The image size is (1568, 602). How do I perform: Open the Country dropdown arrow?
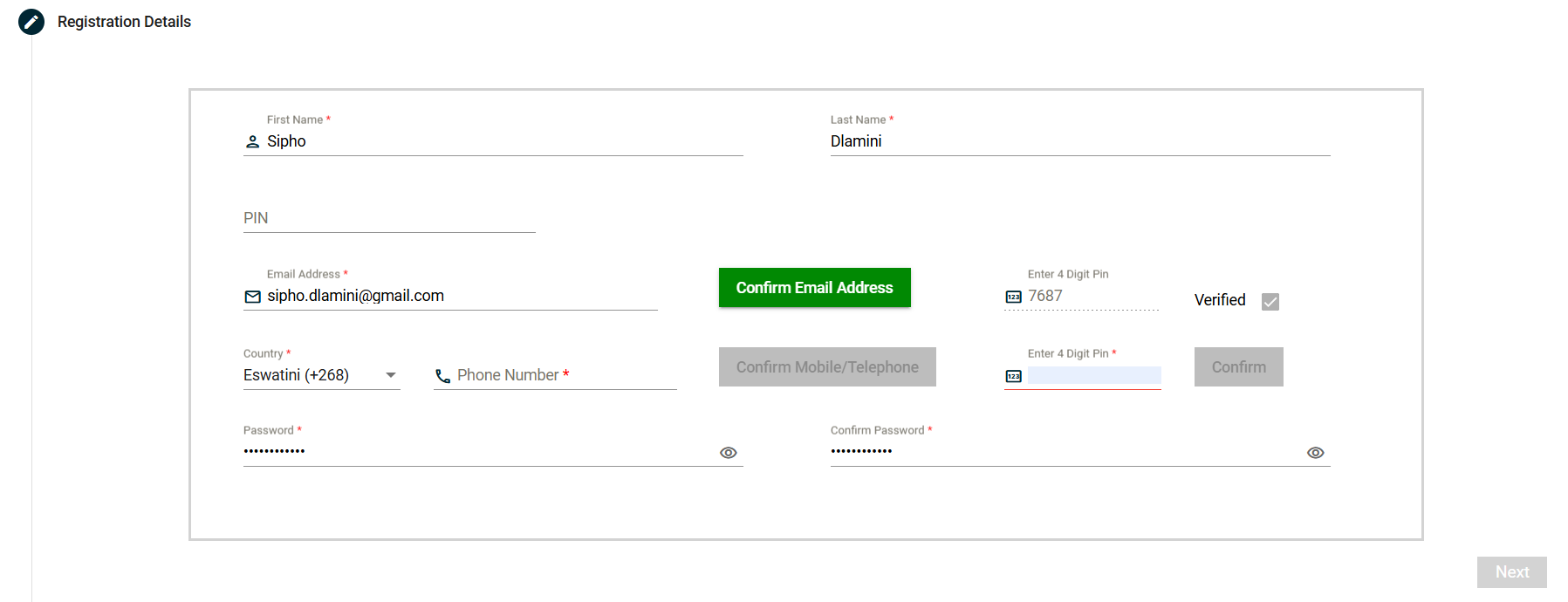[391, 375]
